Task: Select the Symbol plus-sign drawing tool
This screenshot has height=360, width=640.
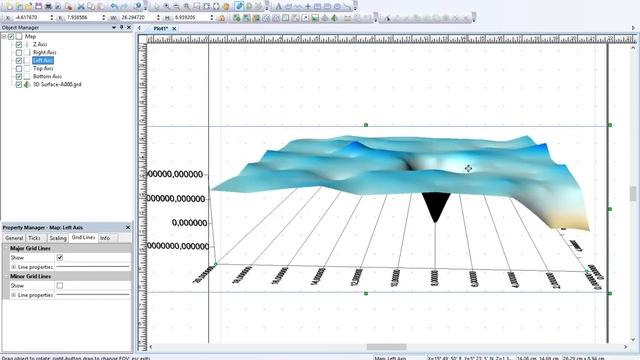Action: (x=308, y=6)
